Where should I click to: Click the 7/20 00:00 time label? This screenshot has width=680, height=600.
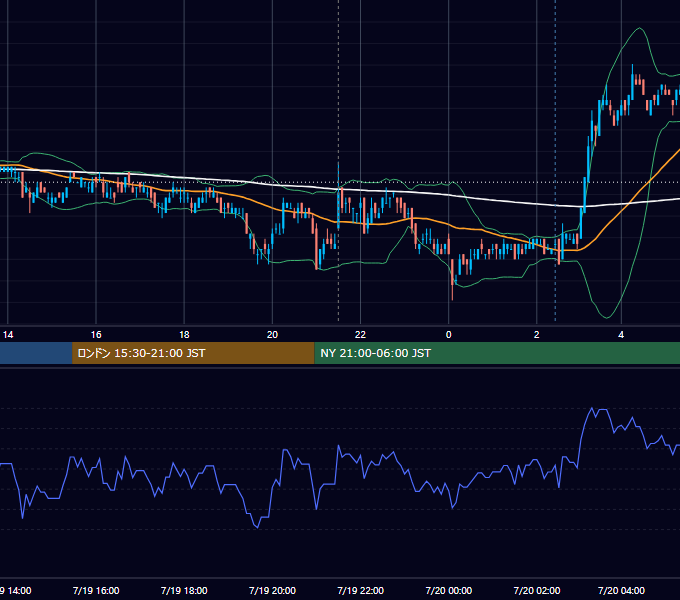(448, 590)
